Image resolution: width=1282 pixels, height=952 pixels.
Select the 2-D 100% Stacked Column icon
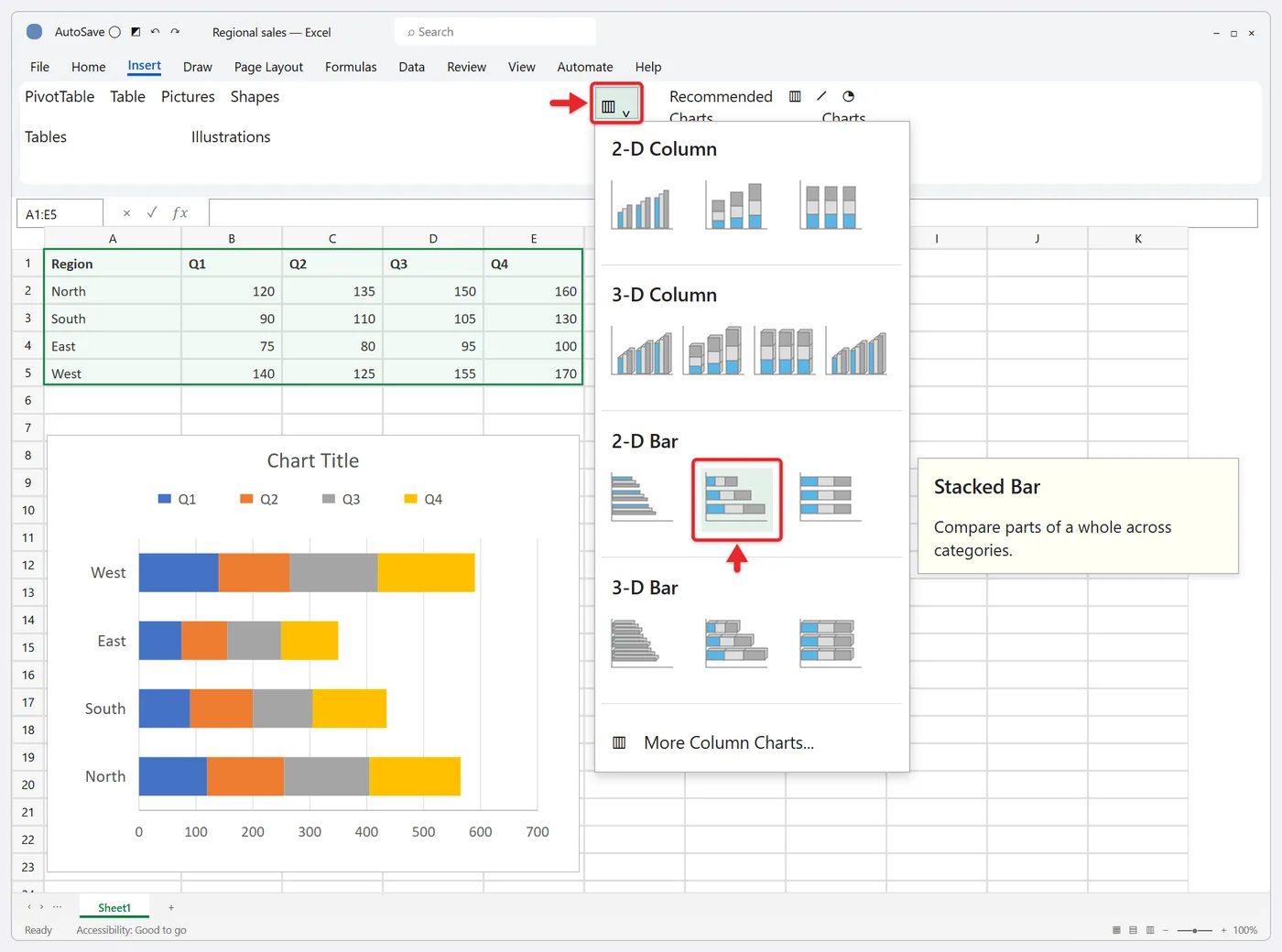tap(830, 206)
